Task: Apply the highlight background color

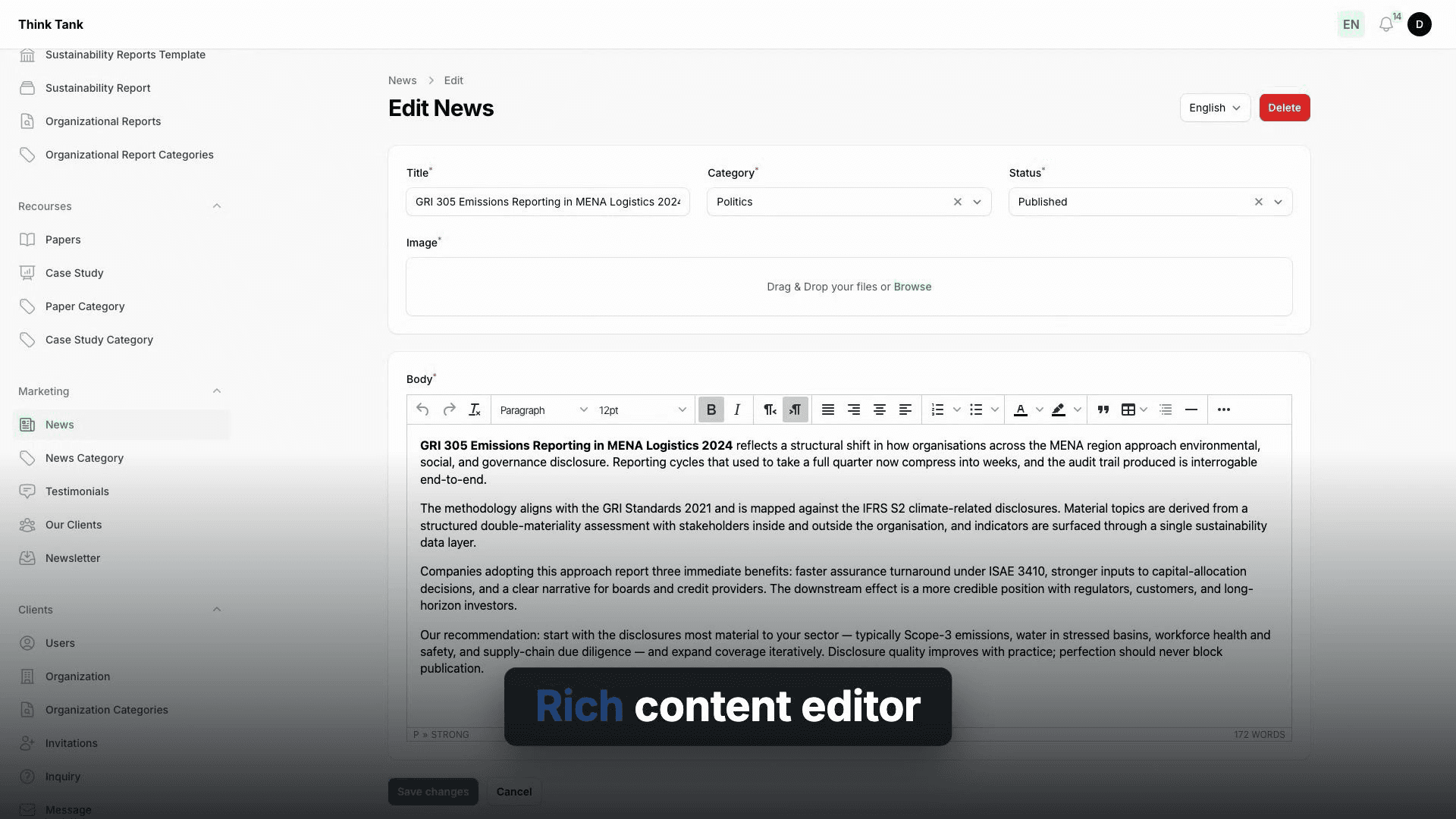Action: pos(1059,409)
